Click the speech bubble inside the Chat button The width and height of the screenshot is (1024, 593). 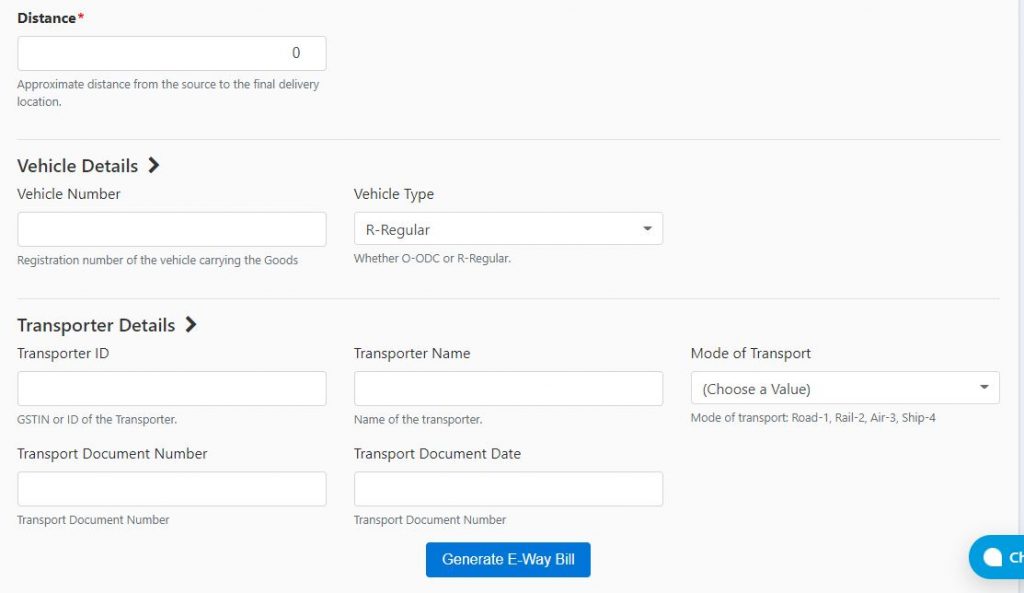coord(994,557)
